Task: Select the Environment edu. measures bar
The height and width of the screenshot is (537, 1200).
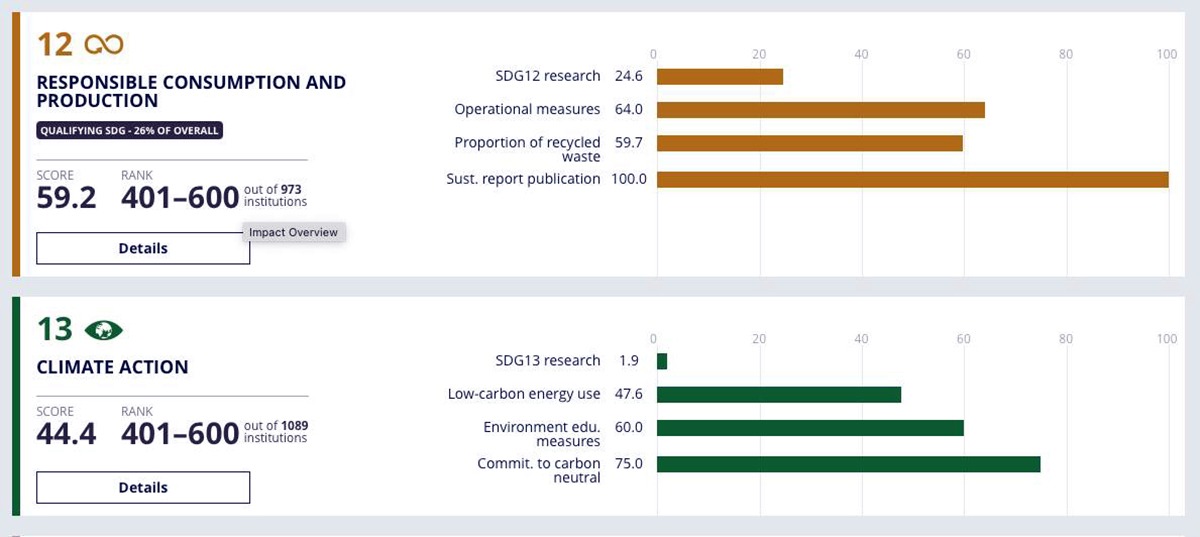Action: [810, 428]
